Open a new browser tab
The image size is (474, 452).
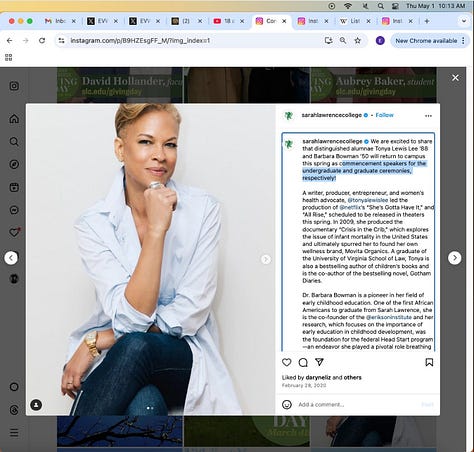[x=427, y=21]
